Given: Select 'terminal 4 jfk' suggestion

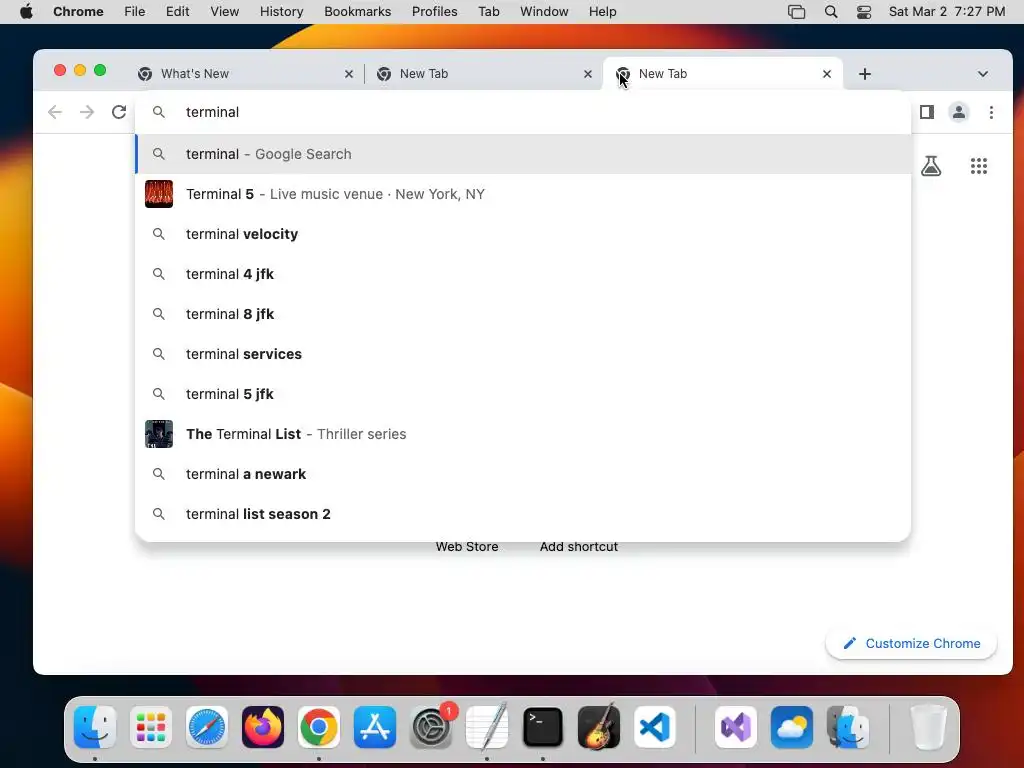Looking at the screenshot, I should [523, 274].
